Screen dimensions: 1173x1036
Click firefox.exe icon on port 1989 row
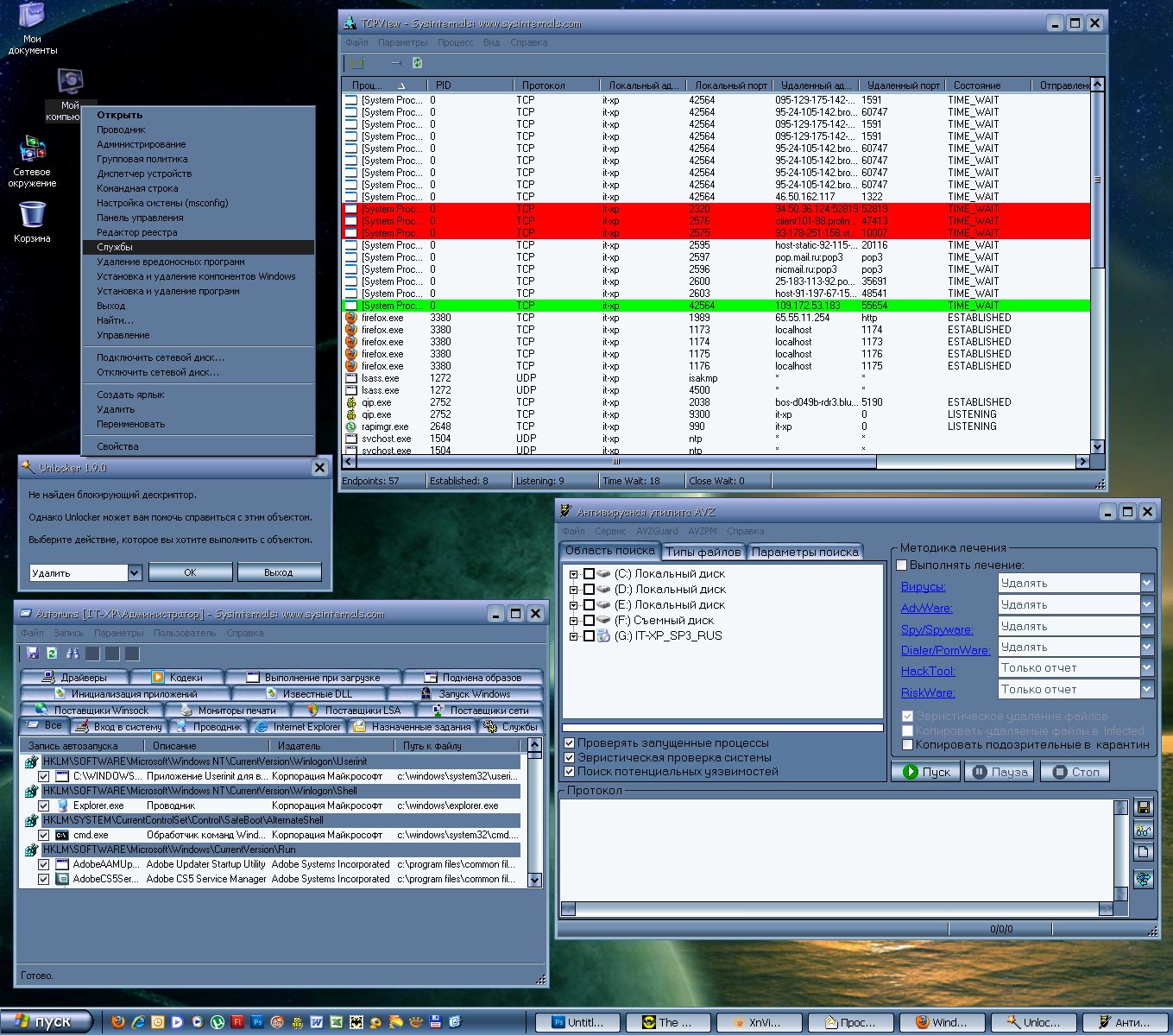(x=351, y=318)
